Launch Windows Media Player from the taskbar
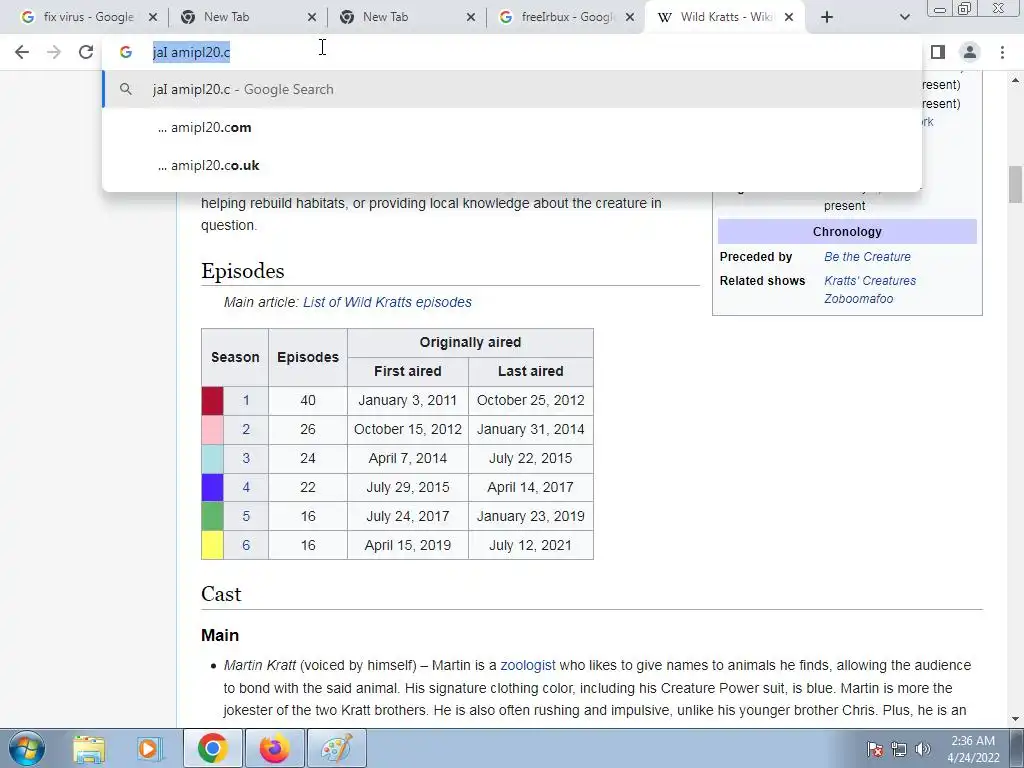Image resolution: width=1024 pixels, height=768 pixels. click(149, 748)
